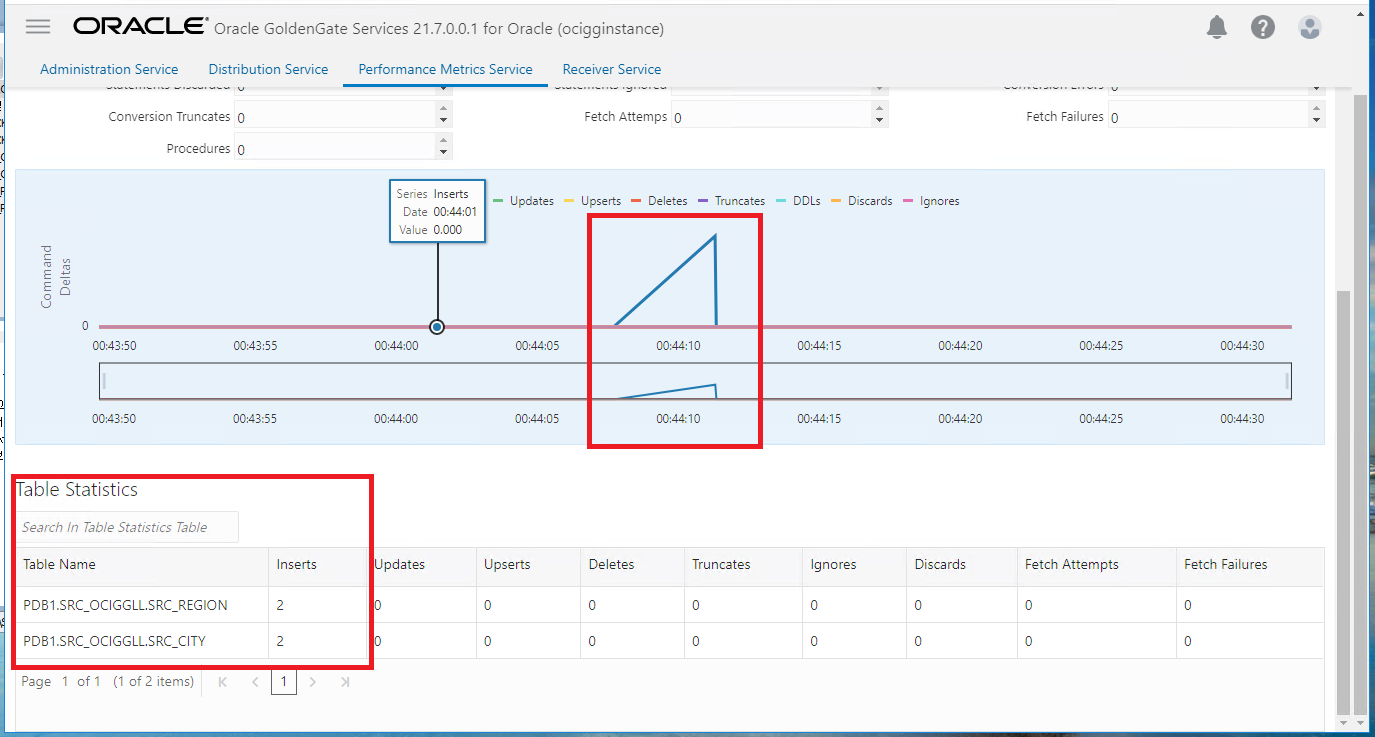Click the Fetch Attemps input field
1375x737 pixels.
[771, 117]
